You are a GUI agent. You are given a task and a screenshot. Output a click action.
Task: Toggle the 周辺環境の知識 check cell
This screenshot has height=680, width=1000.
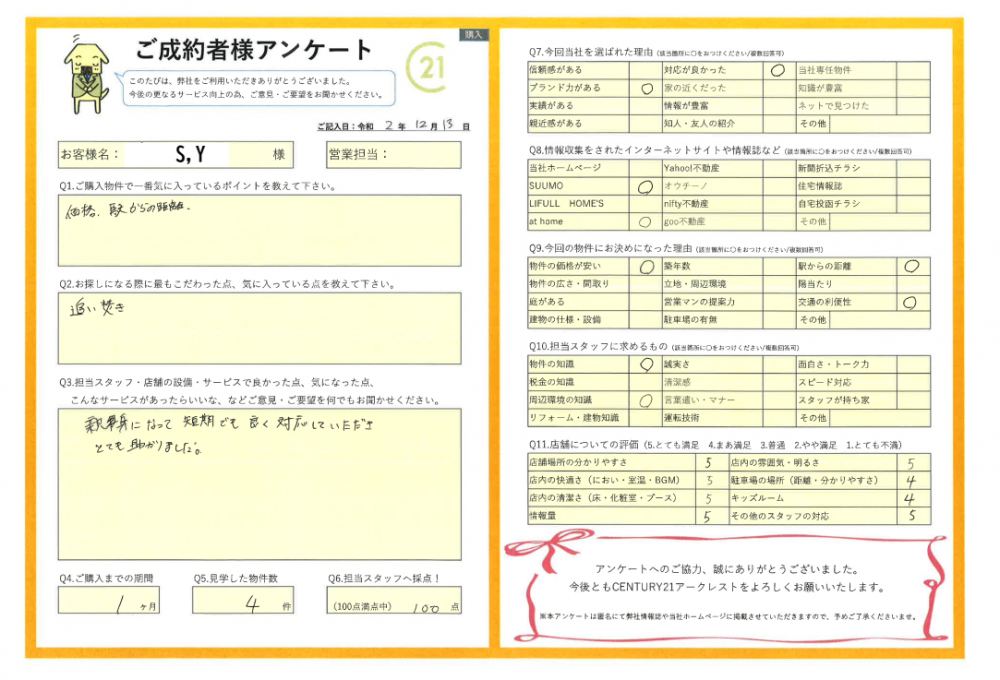tap(644, 400)
